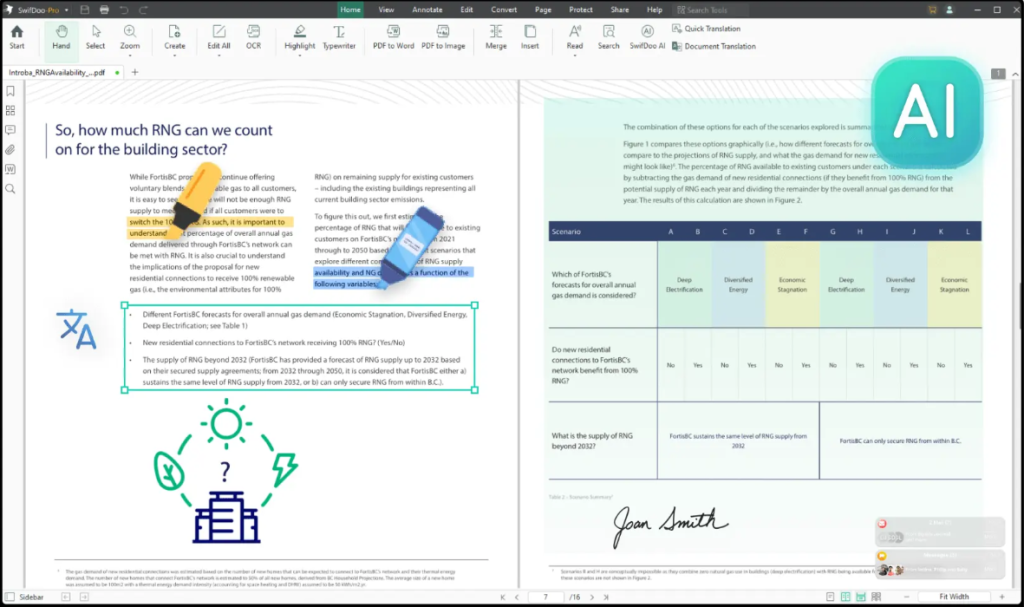Switch to the Annotate tab
Screen dimensions: 1024x607
tap(427, 9)
